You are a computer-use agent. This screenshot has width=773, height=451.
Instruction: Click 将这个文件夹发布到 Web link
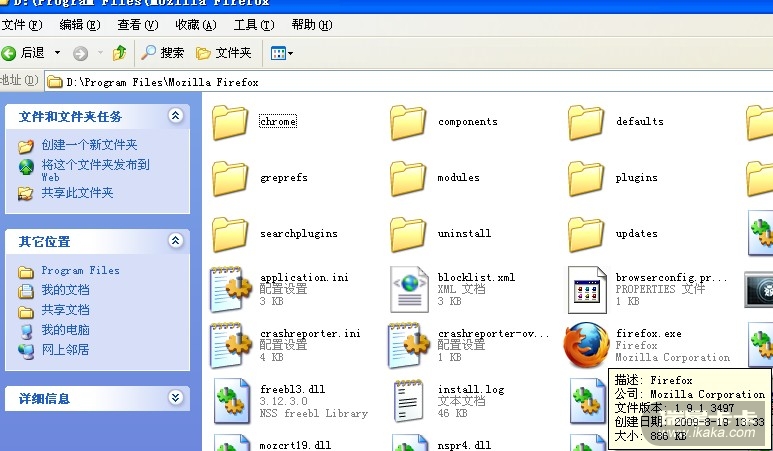(95, 170)
